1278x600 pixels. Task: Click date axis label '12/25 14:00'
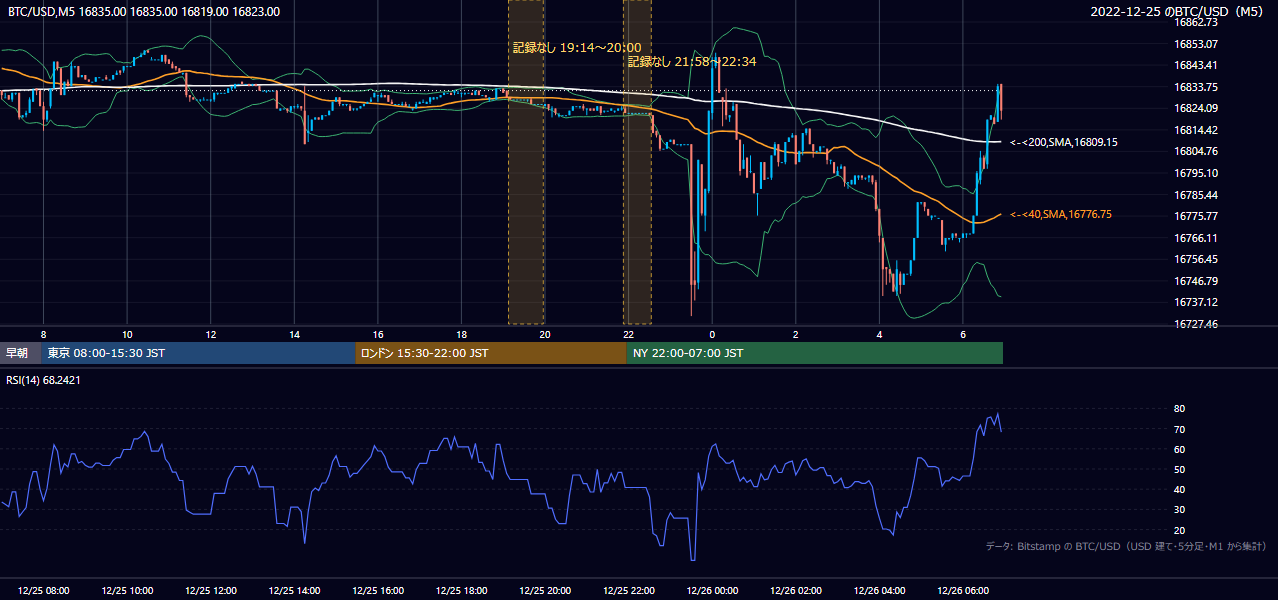pyautogui.click(x=295, y=590)
